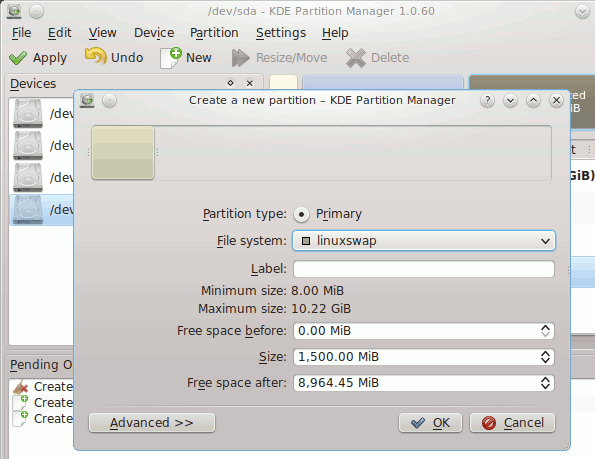Click the dialog help question mark button

487,101
